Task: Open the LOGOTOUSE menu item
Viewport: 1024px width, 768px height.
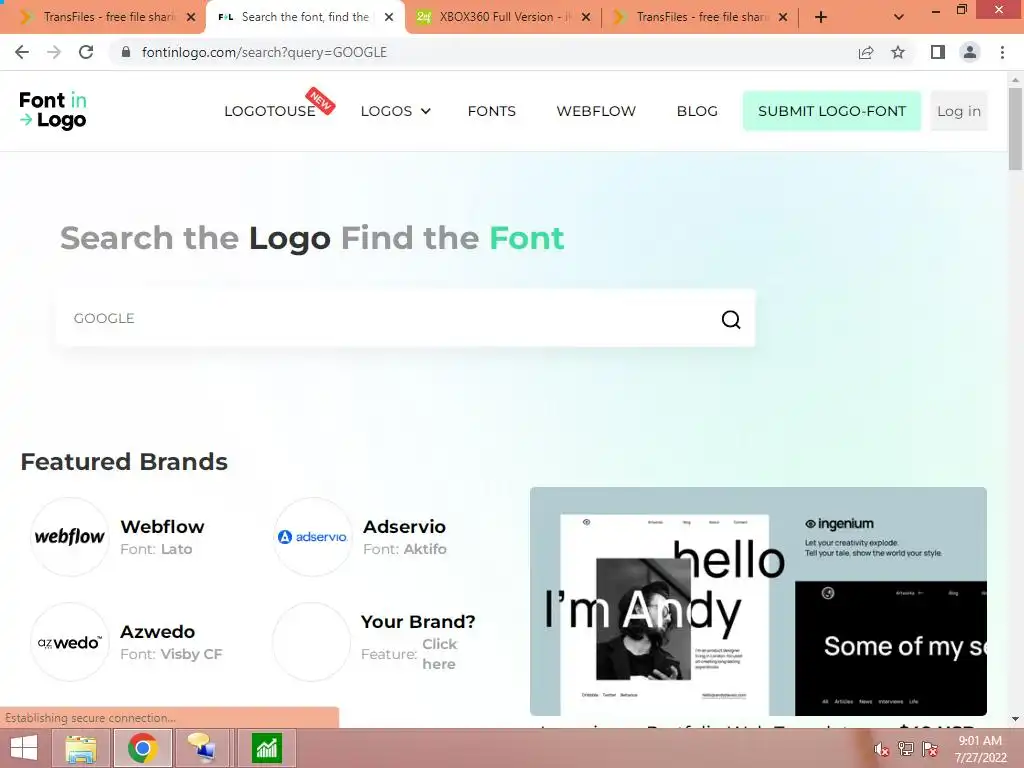Action: [270, 111]
